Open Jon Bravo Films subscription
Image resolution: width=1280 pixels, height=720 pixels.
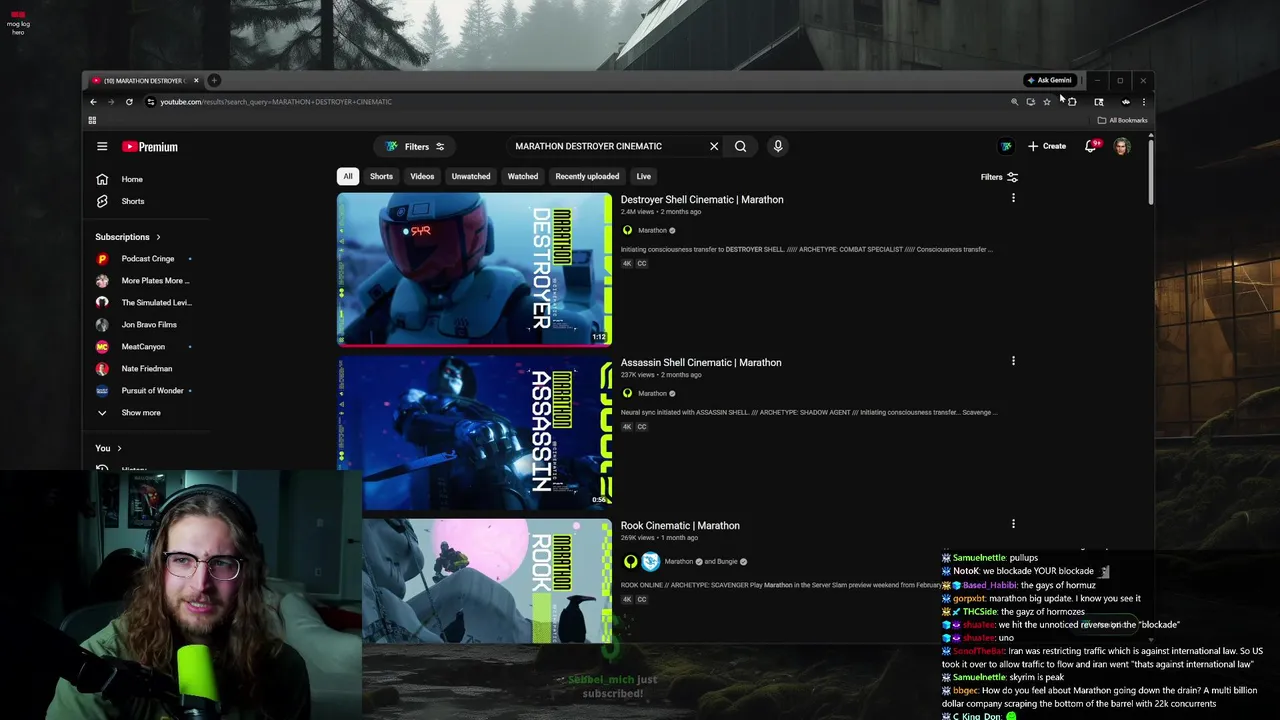click(147, 325)
